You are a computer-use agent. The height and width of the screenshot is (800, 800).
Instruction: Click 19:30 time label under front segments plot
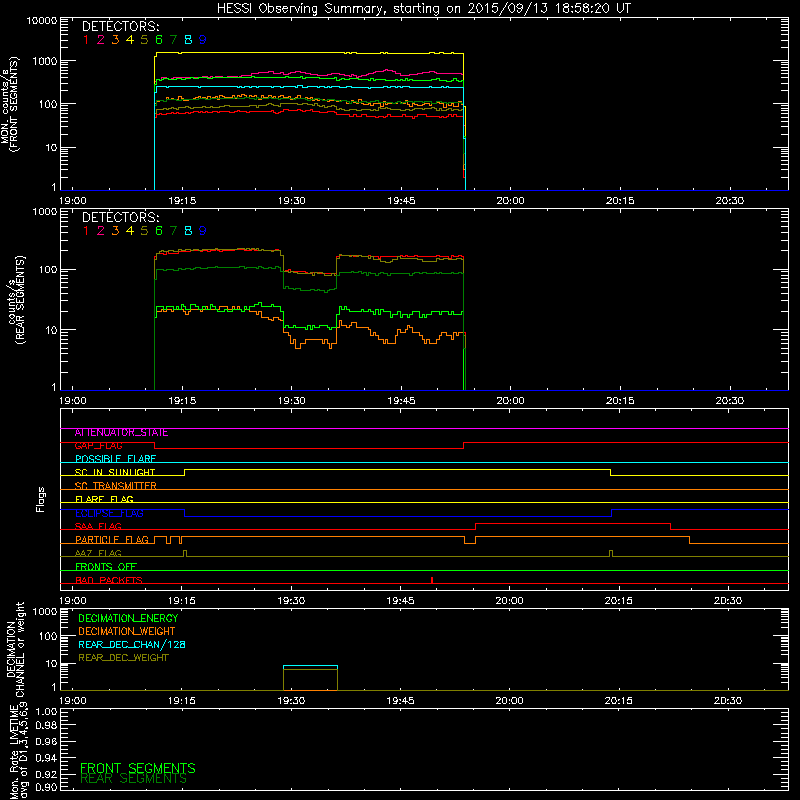pyautogui.click(x=292, y=201)
